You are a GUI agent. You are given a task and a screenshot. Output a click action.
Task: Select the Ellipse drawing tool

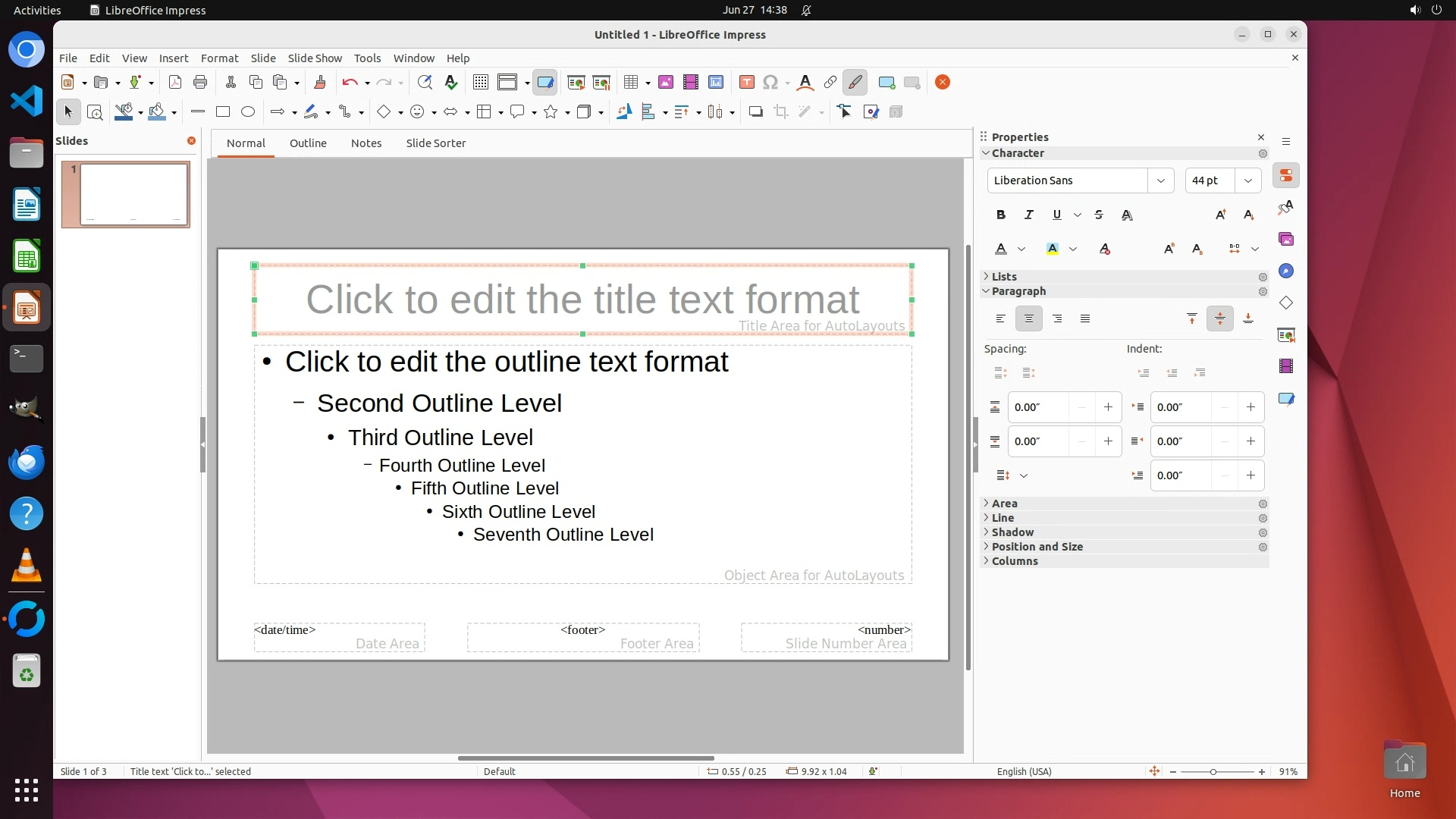pos(248,112)
